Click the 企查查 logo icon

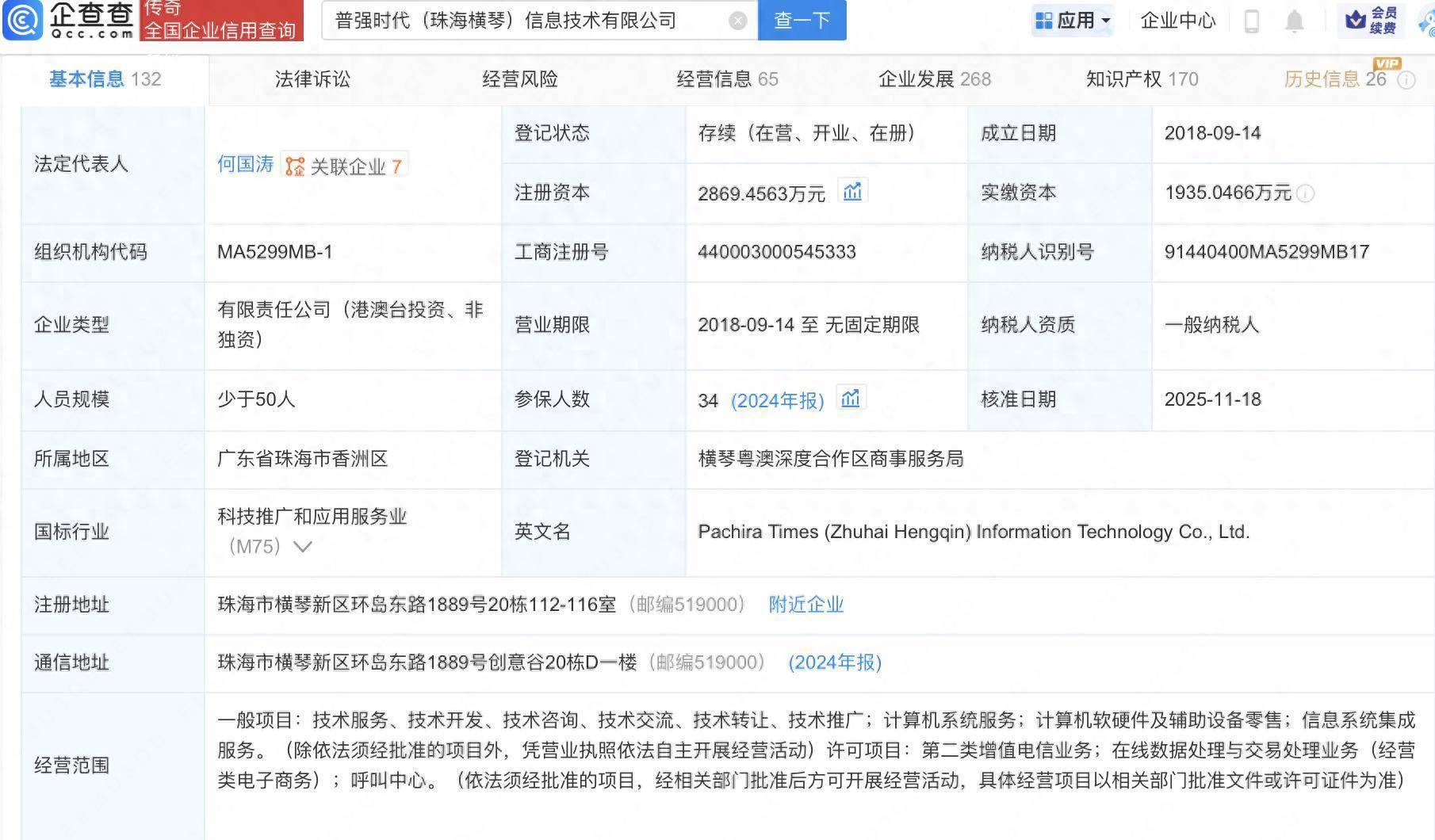24,21
